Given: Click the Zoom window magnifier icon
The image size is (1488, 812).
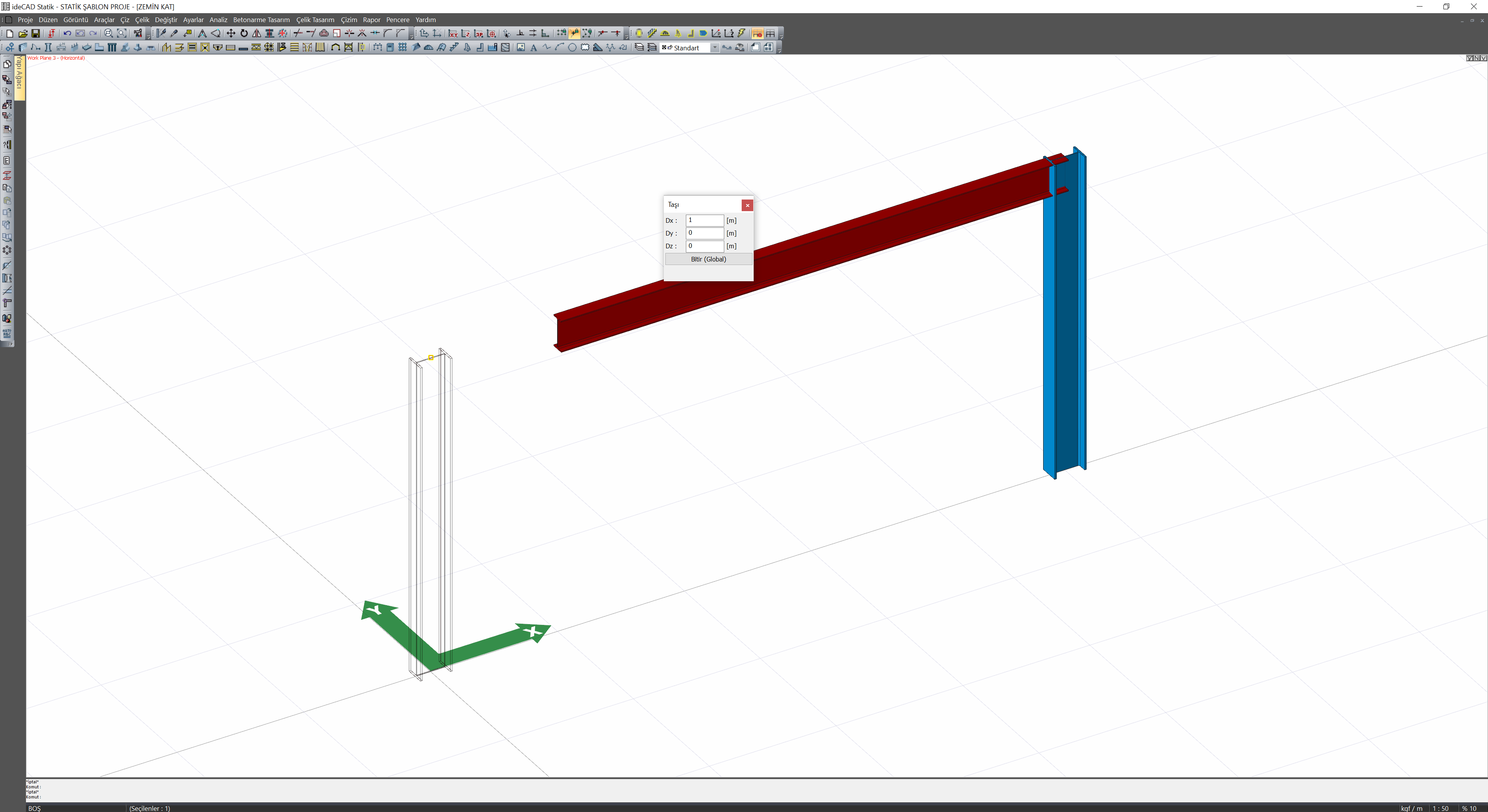Looking at the screenshot, I should (108, 33).
